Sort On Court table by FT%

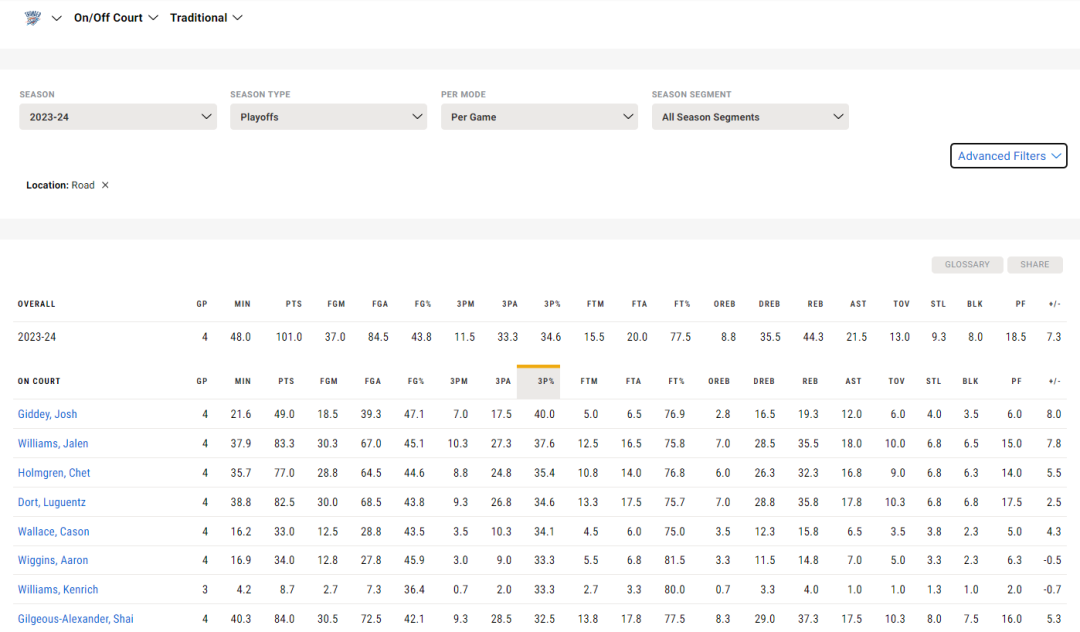[676, 381]
